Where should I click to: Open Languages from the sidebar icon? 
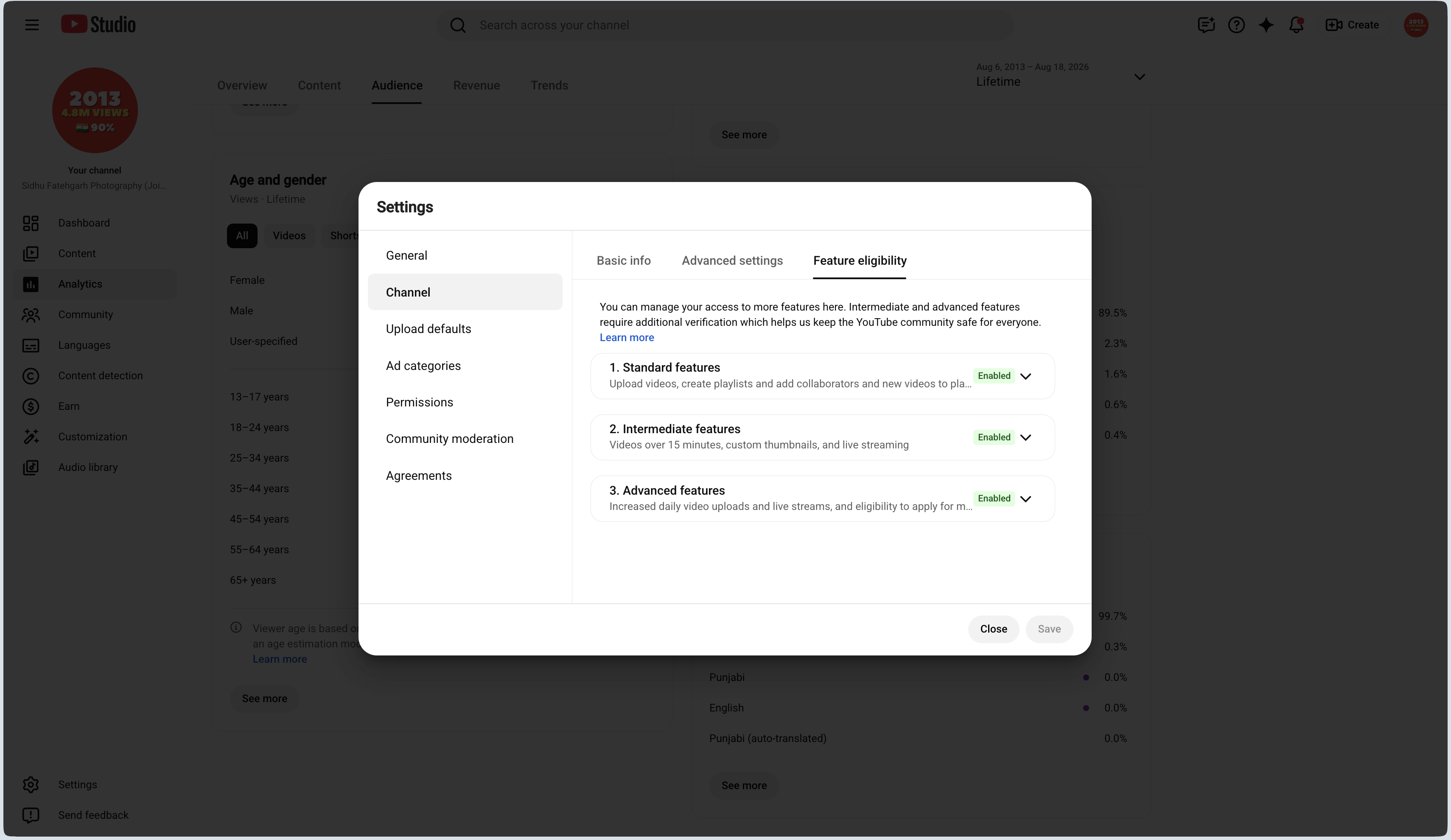(31, 345)
